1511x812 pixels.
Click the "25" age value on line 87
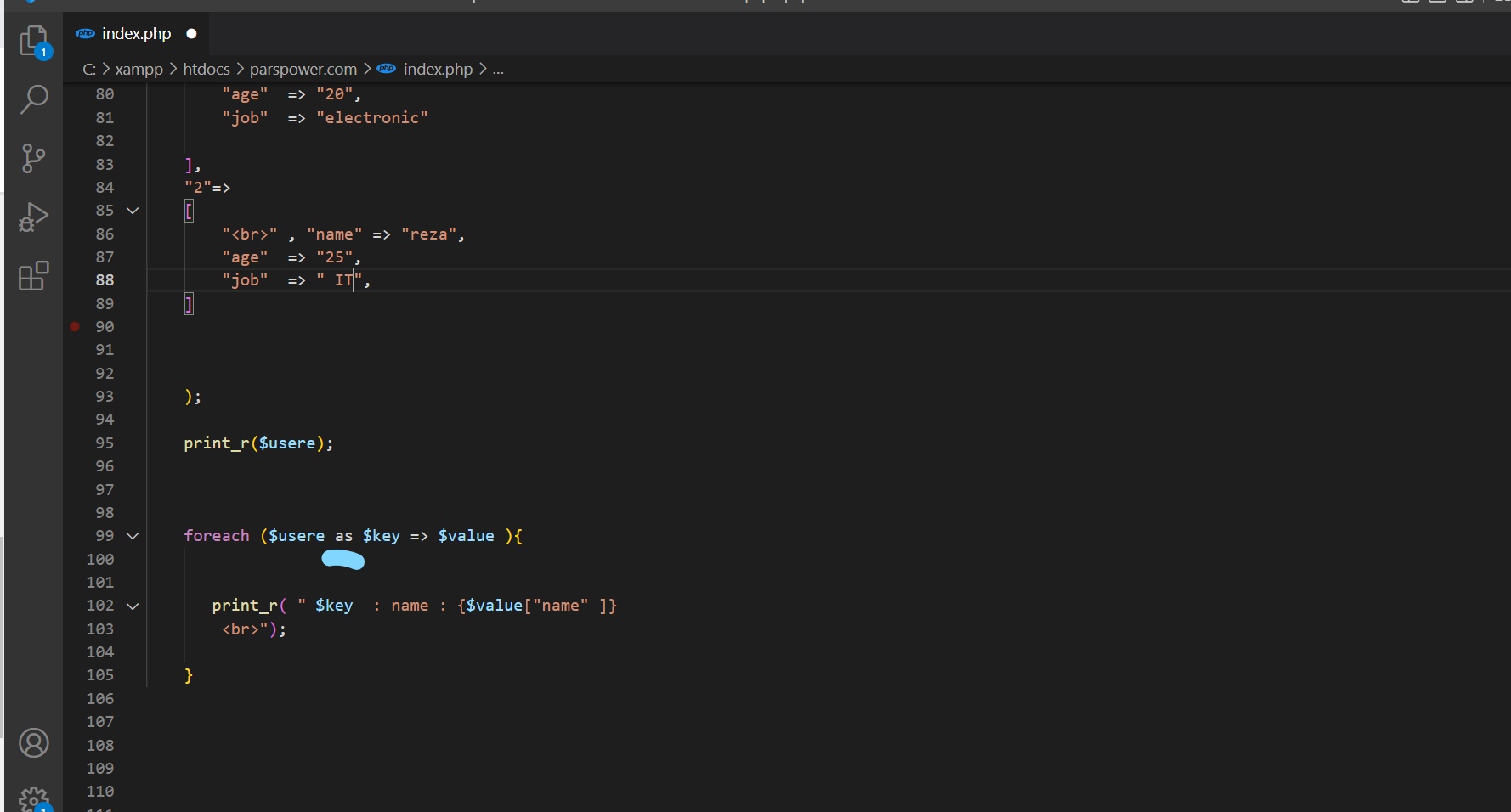[x=334, y=257]
